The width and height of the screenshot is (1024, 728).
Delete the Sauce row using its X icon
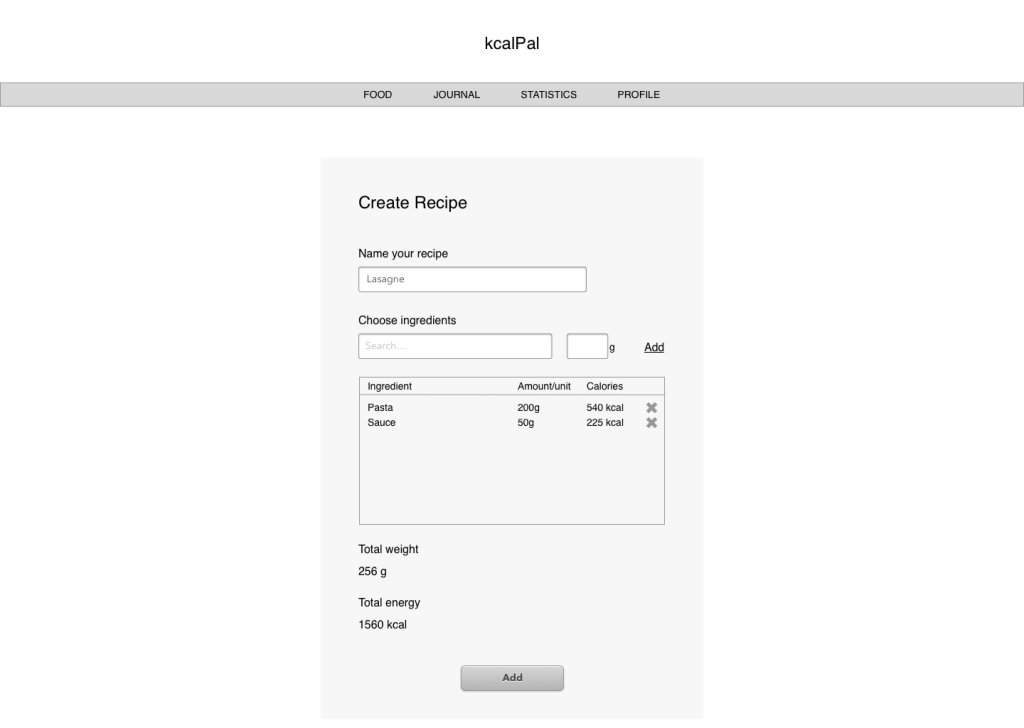coord(651,423)
